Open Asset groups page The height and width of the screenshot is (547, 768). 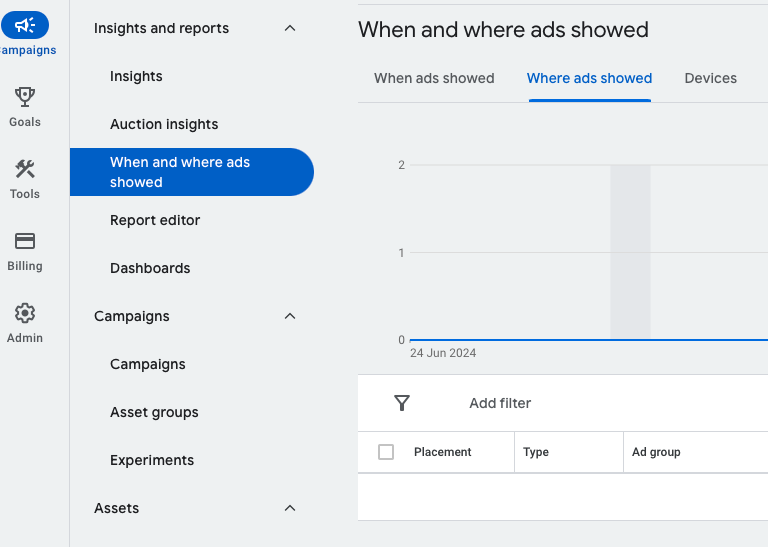(x=154, y=412)
